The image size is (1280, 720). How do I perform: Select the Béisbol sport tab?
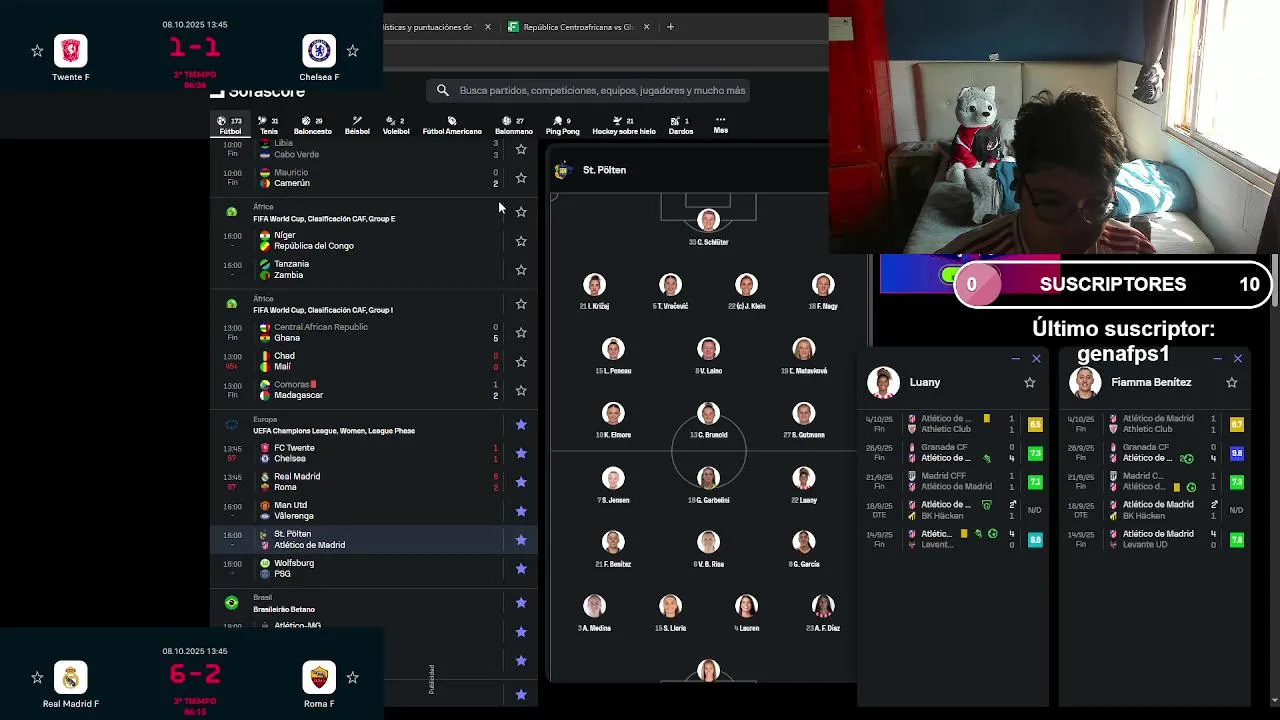[357, 125]
